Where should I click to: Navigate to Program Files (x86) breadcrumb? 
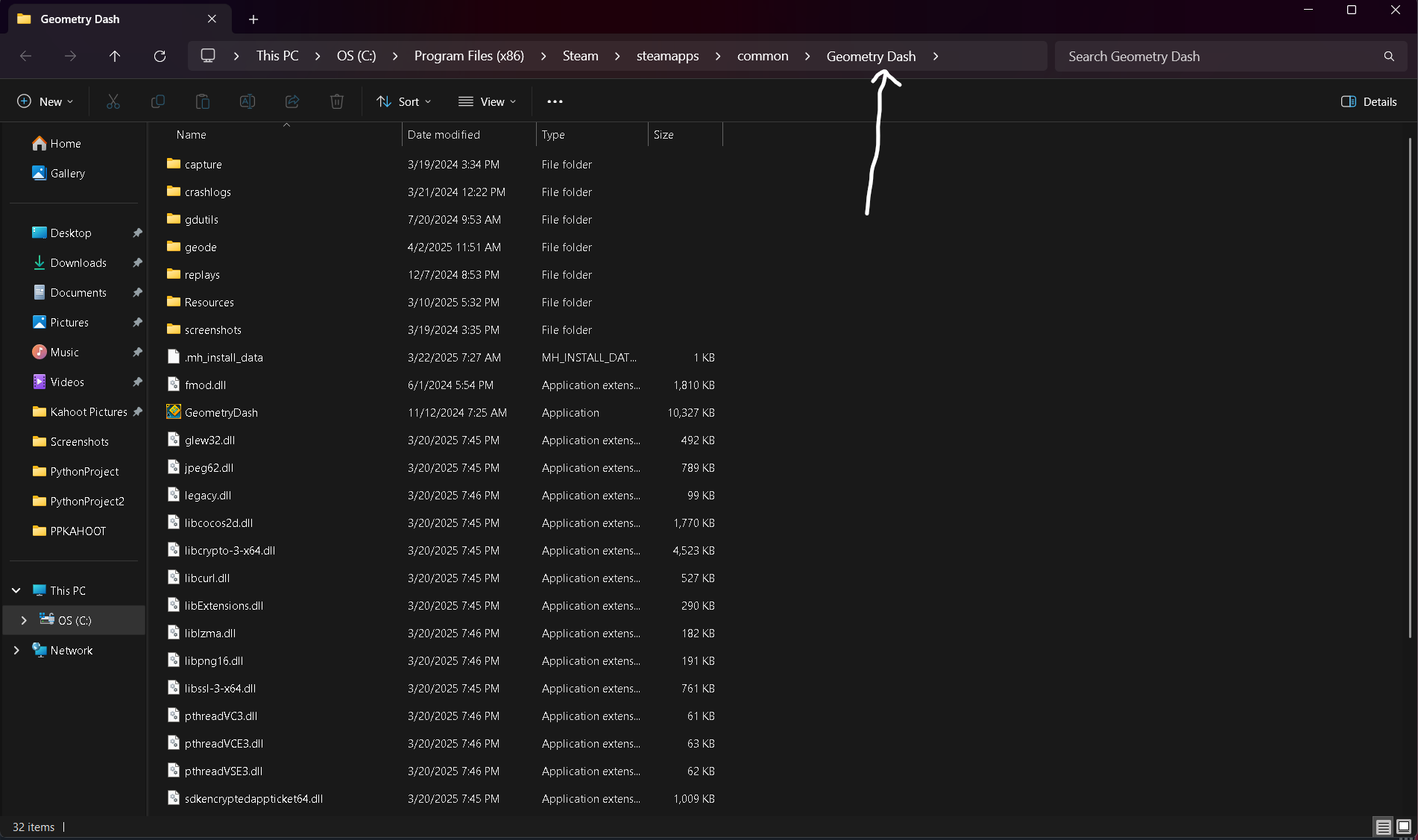coord(469,57)
